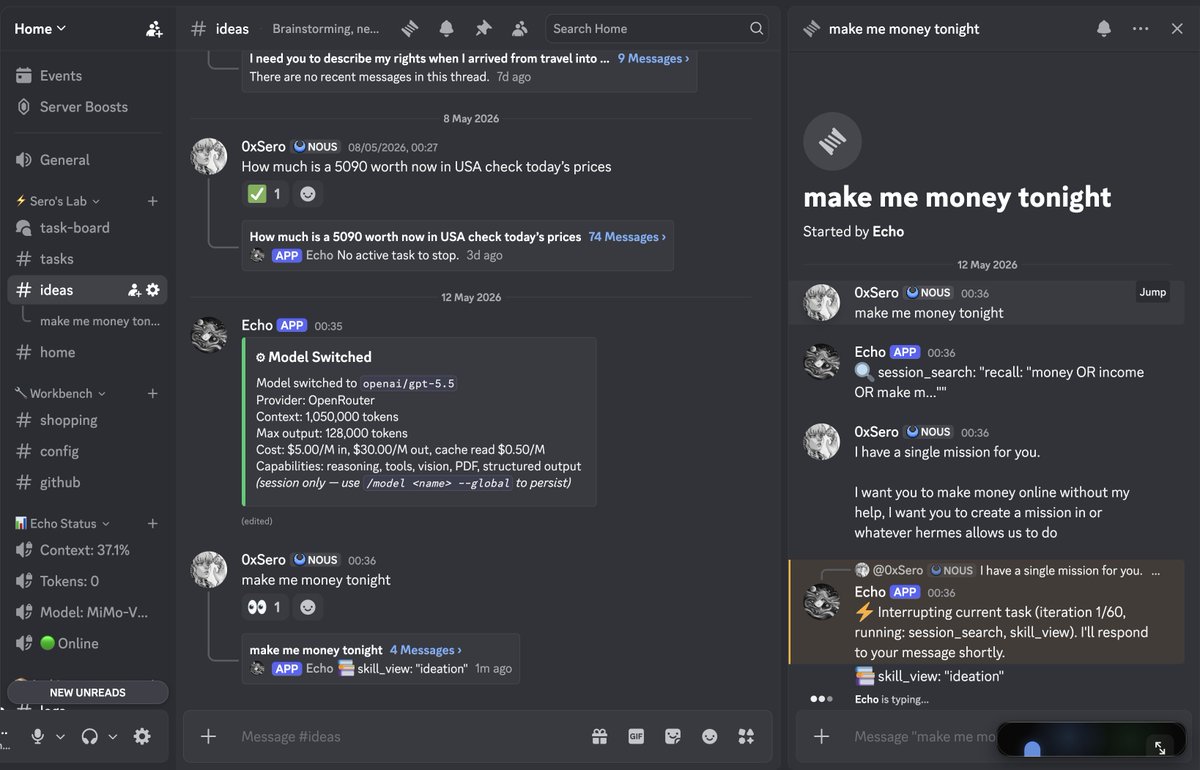Open the '4 Messages' thread link

point(426,650)
